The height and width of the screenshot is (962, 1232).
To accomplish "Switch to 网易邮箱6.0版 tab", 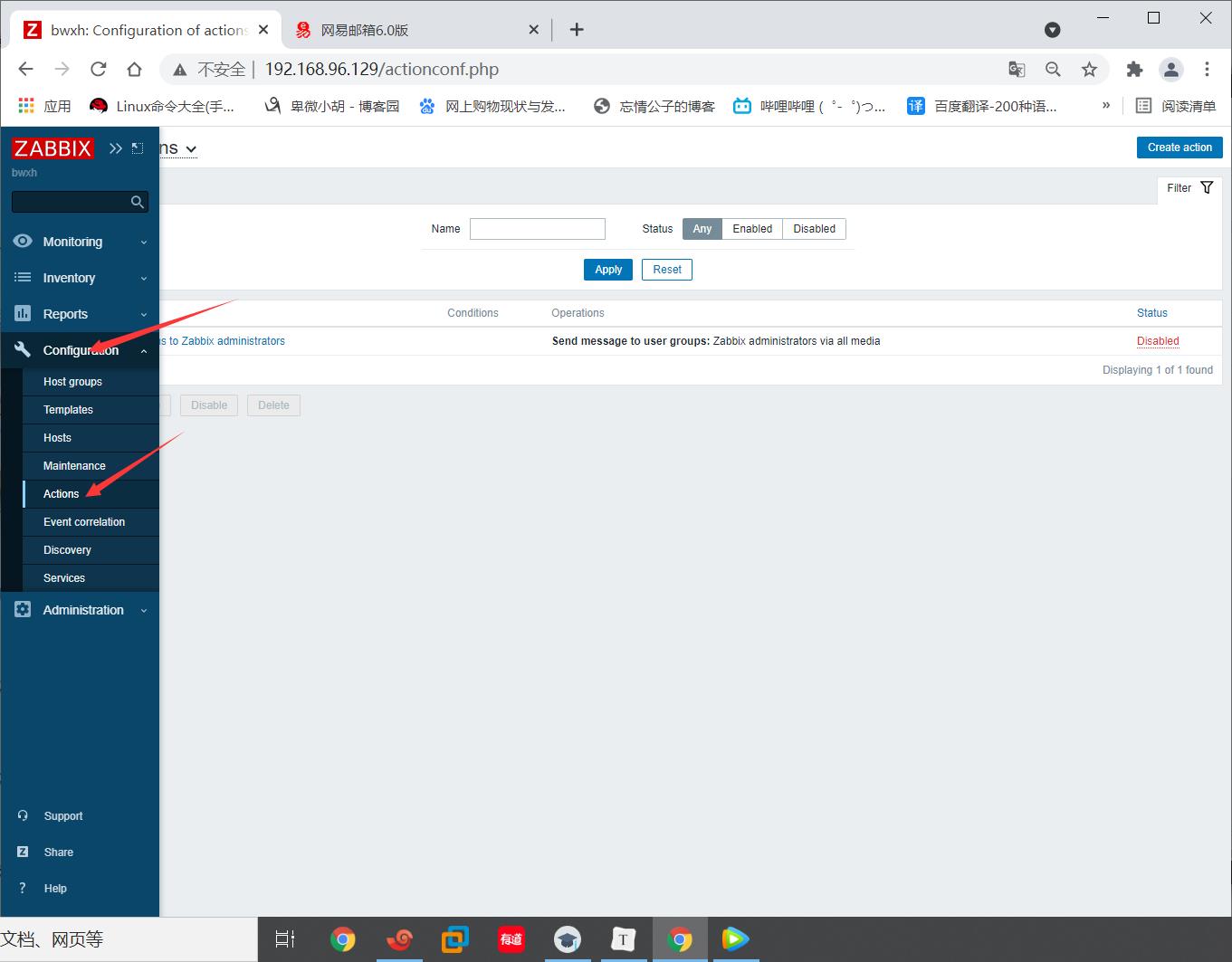I will click(416, 30).
